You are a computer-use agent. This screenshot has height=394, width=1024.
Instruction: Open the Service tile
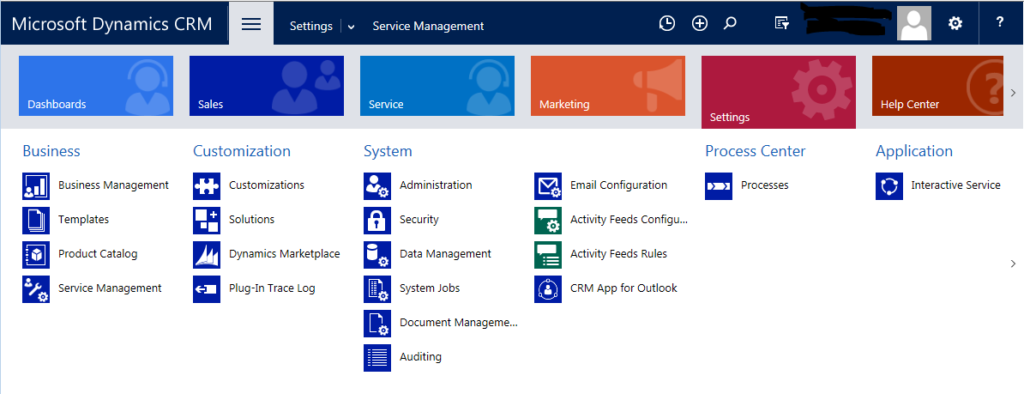[x=437, y=86]
